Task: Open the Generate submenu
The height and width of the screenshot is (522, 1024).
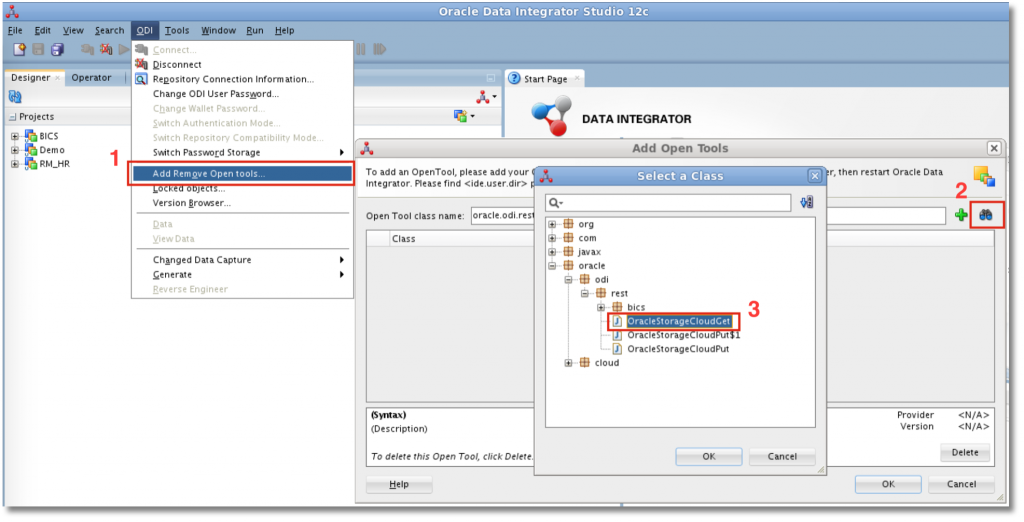Action: 242,274
